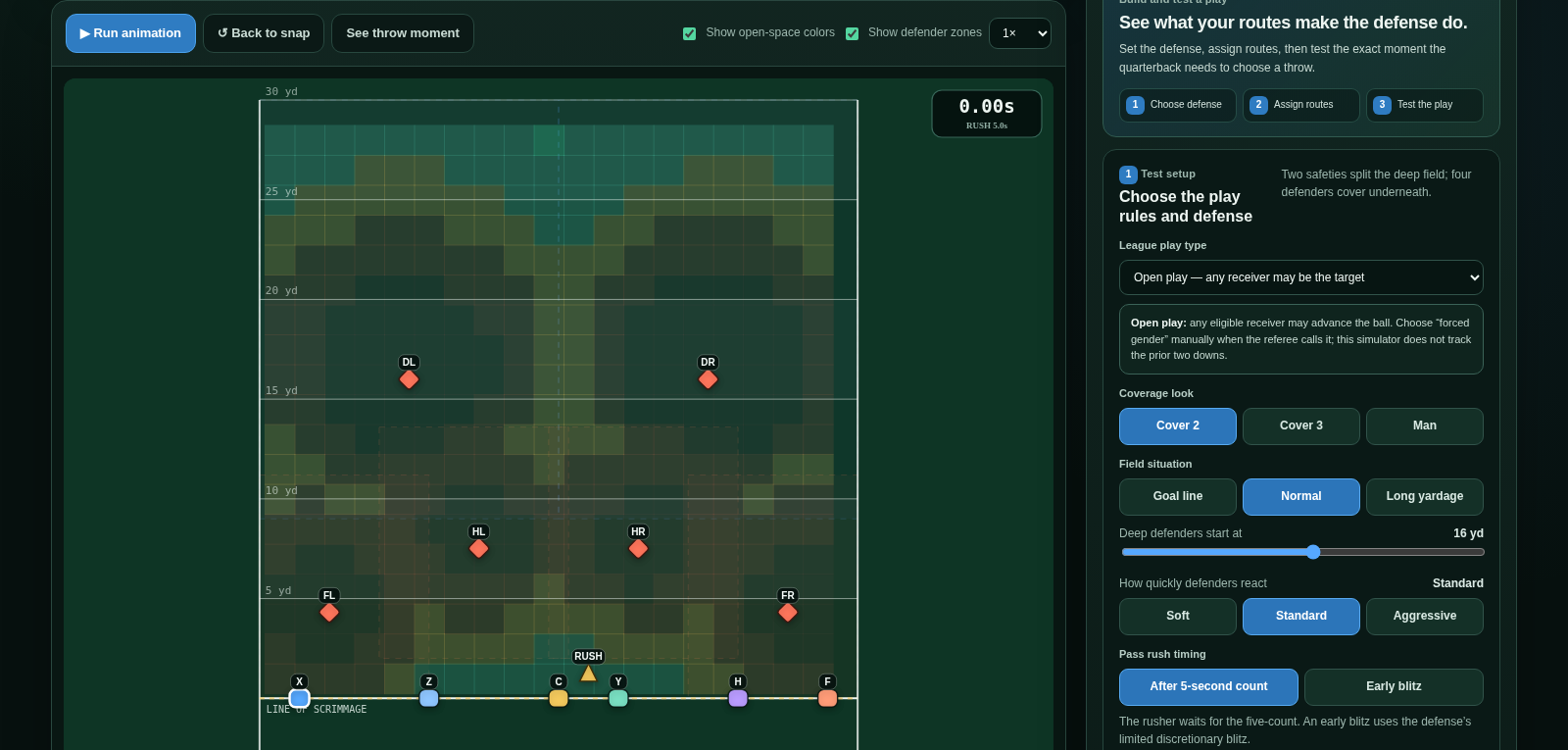Go to step 2 Assign routes
The height and width of the screenshot is (750, 1568).
tap(1301, 105)
